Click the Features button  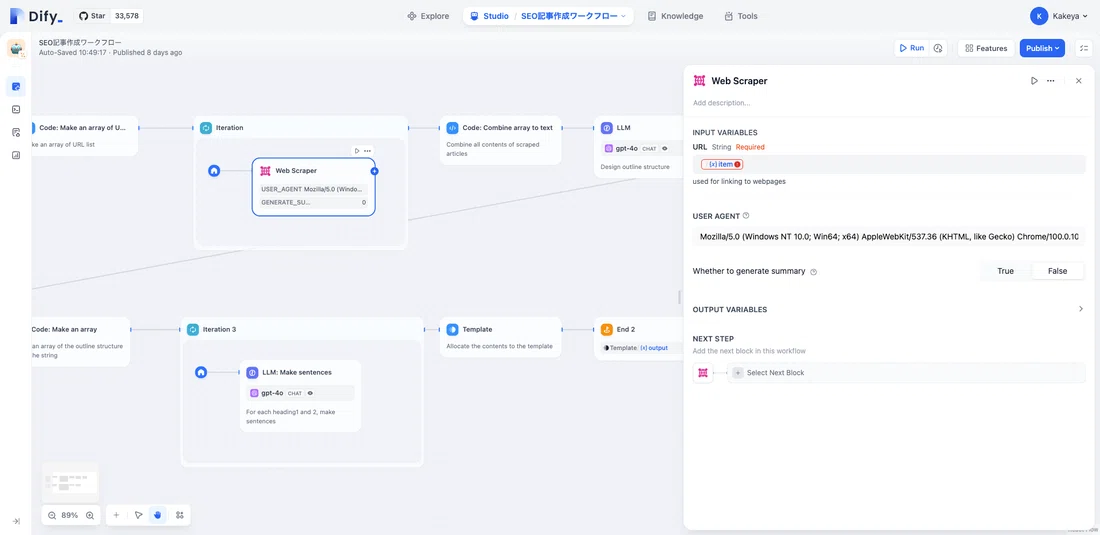[x=986, y=48]
